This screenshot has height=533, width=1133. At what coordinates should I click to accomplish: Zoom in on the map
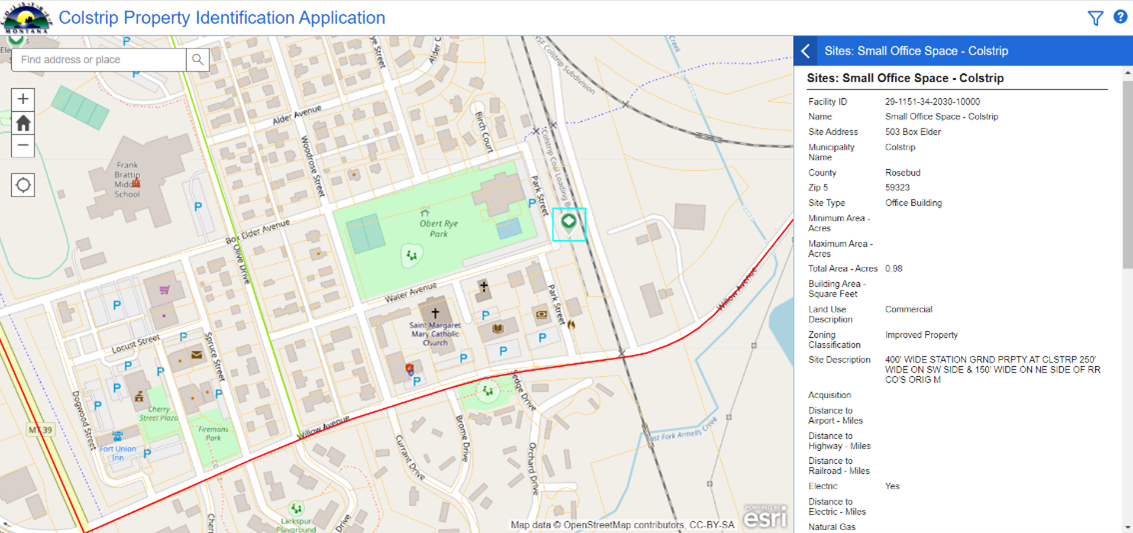23,99
